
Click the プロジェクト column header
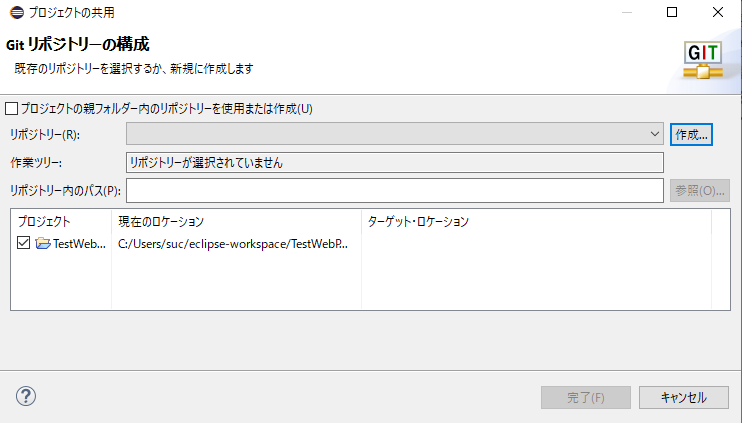tap(61, 221)
